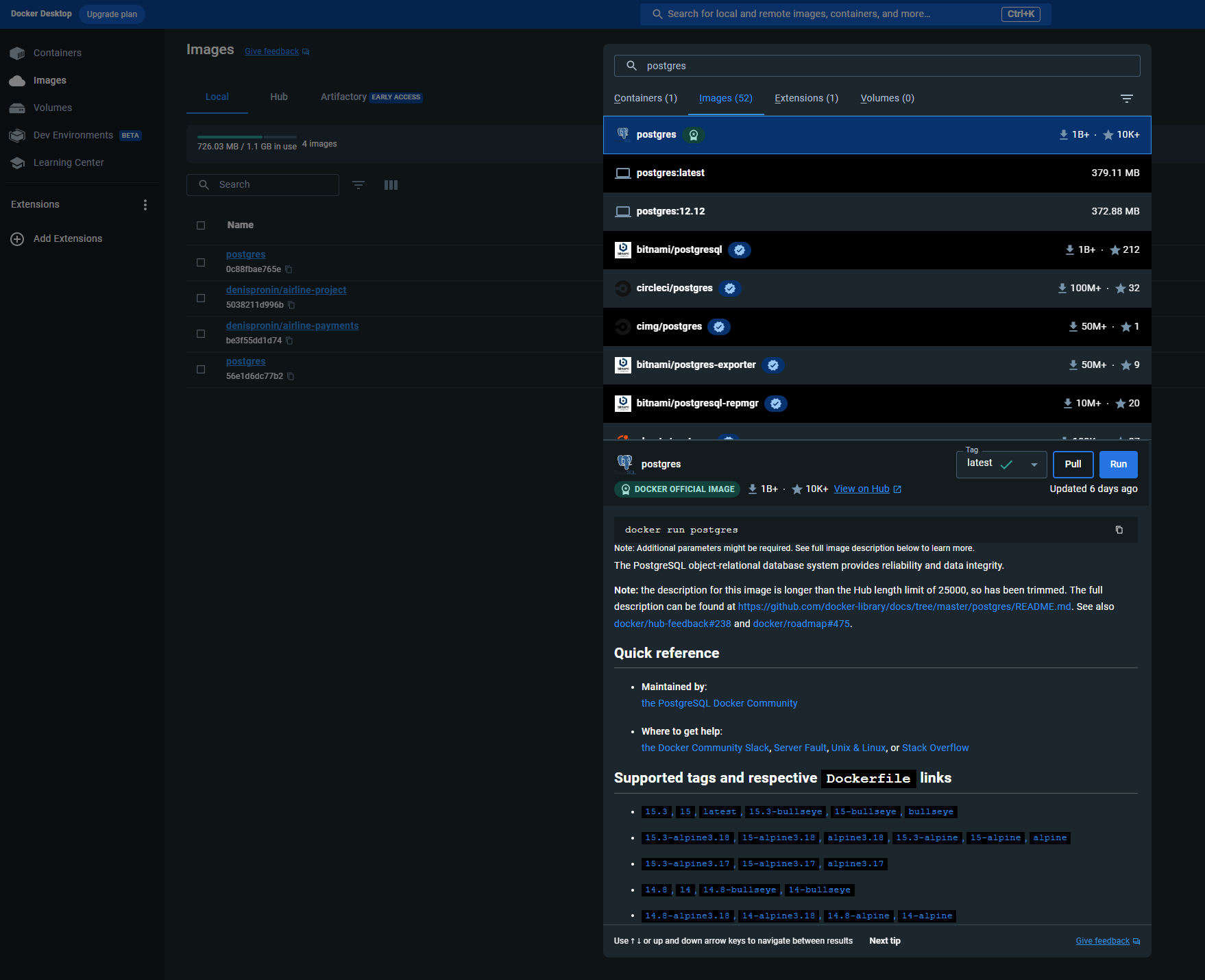Select the postgres:12.12 local result
Viewport: 1205px width, 980px height.
[877, 212]
